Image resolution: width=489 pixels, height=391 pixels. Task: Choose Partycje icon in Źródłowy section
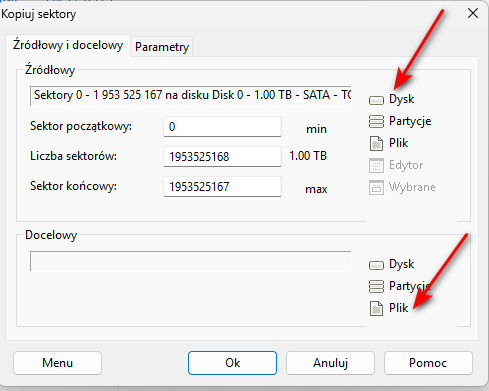tap(376, 121)
